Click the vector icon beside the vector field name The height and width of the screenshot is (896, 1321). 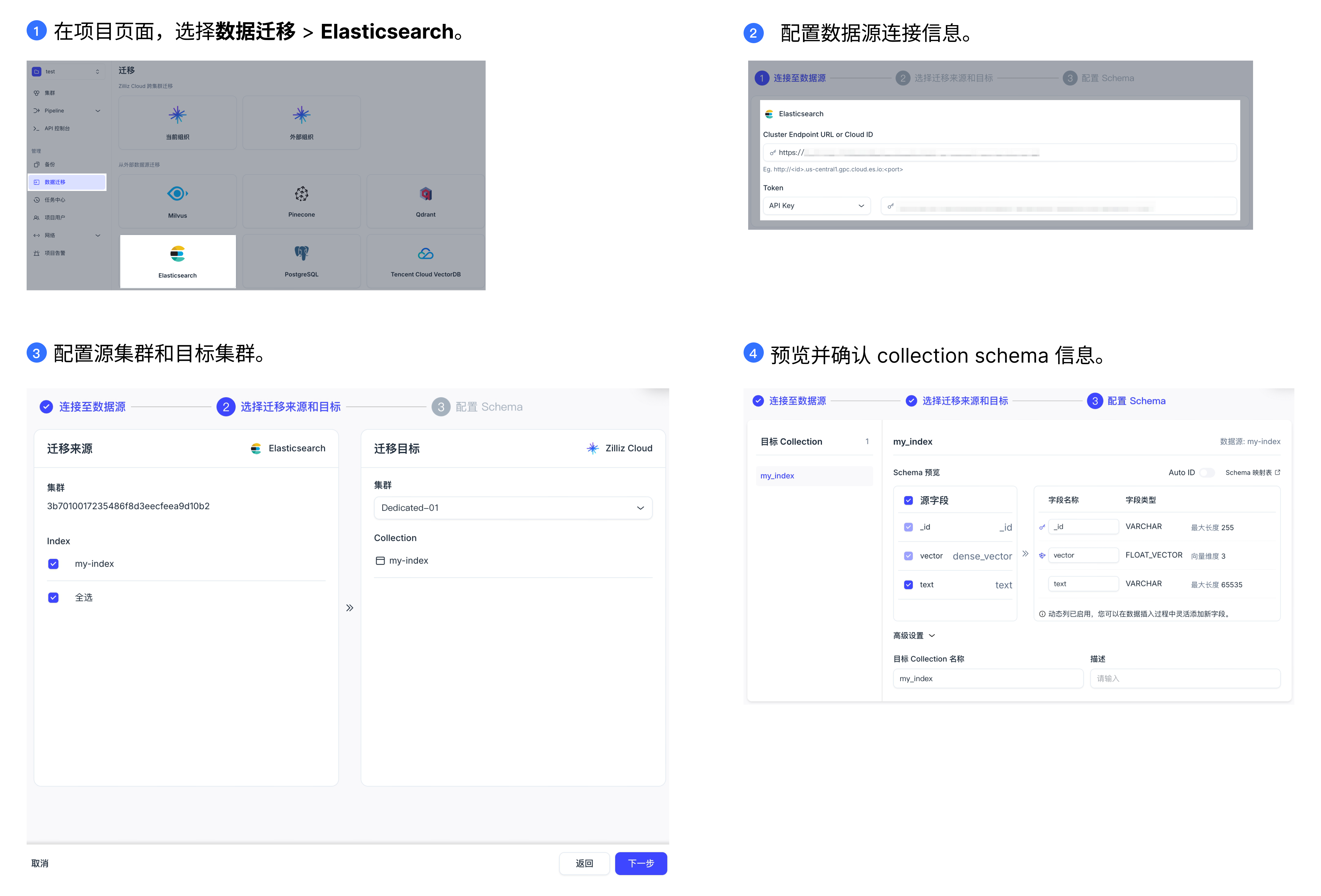1042,555
